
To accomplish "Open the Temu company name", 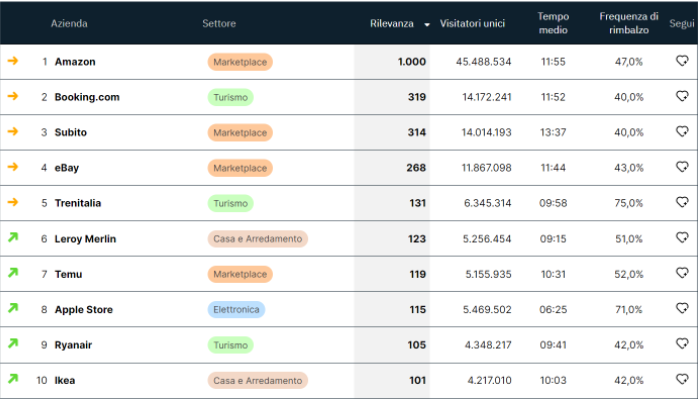I will 68,274.
